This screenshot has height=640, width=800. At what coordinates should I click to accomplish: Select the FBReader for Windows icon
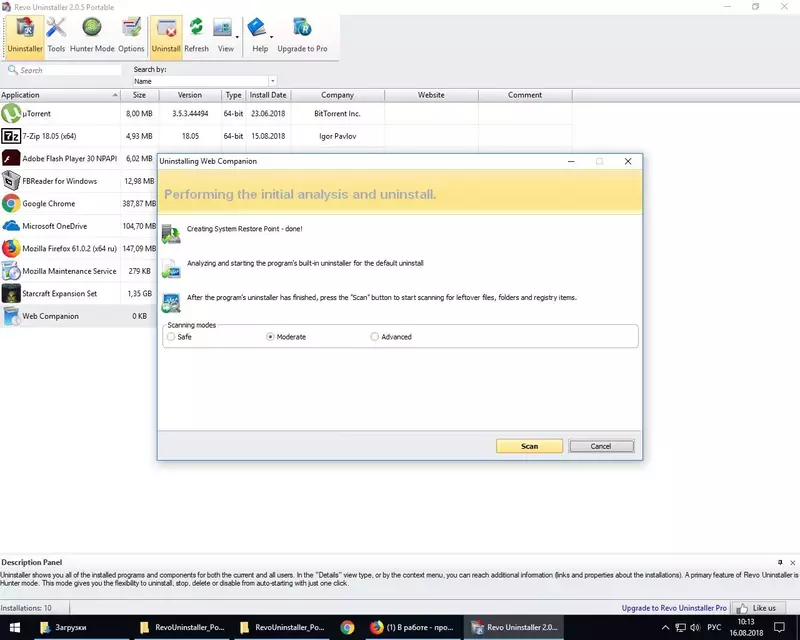tap(11, 181)
